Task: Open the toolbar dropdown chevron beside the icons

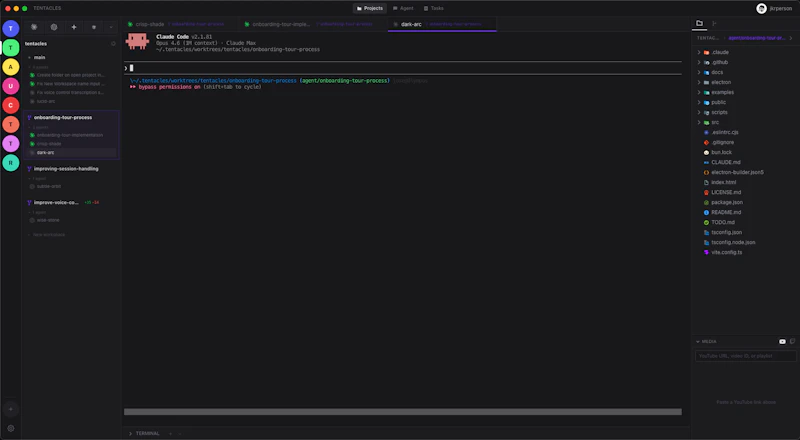Action: point(111,27)
